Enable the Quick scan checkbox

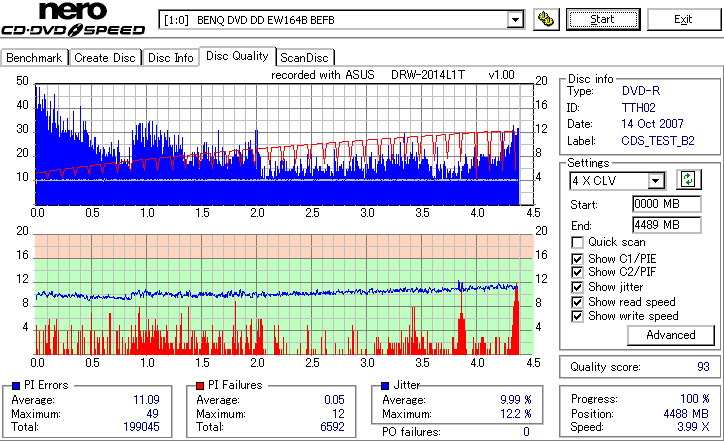coord(577,242)
